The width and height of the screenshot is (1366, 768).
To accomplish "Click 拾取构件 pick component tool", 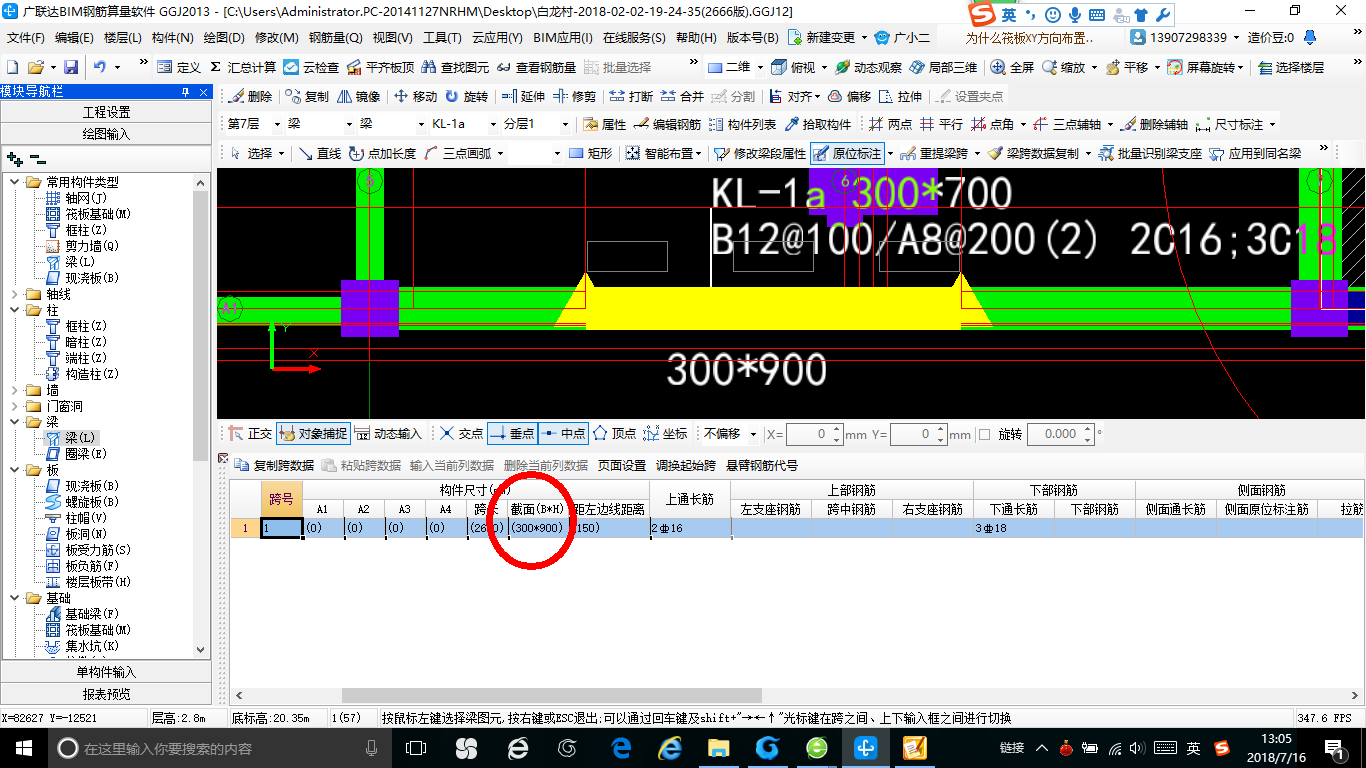I will coord(818,125).
